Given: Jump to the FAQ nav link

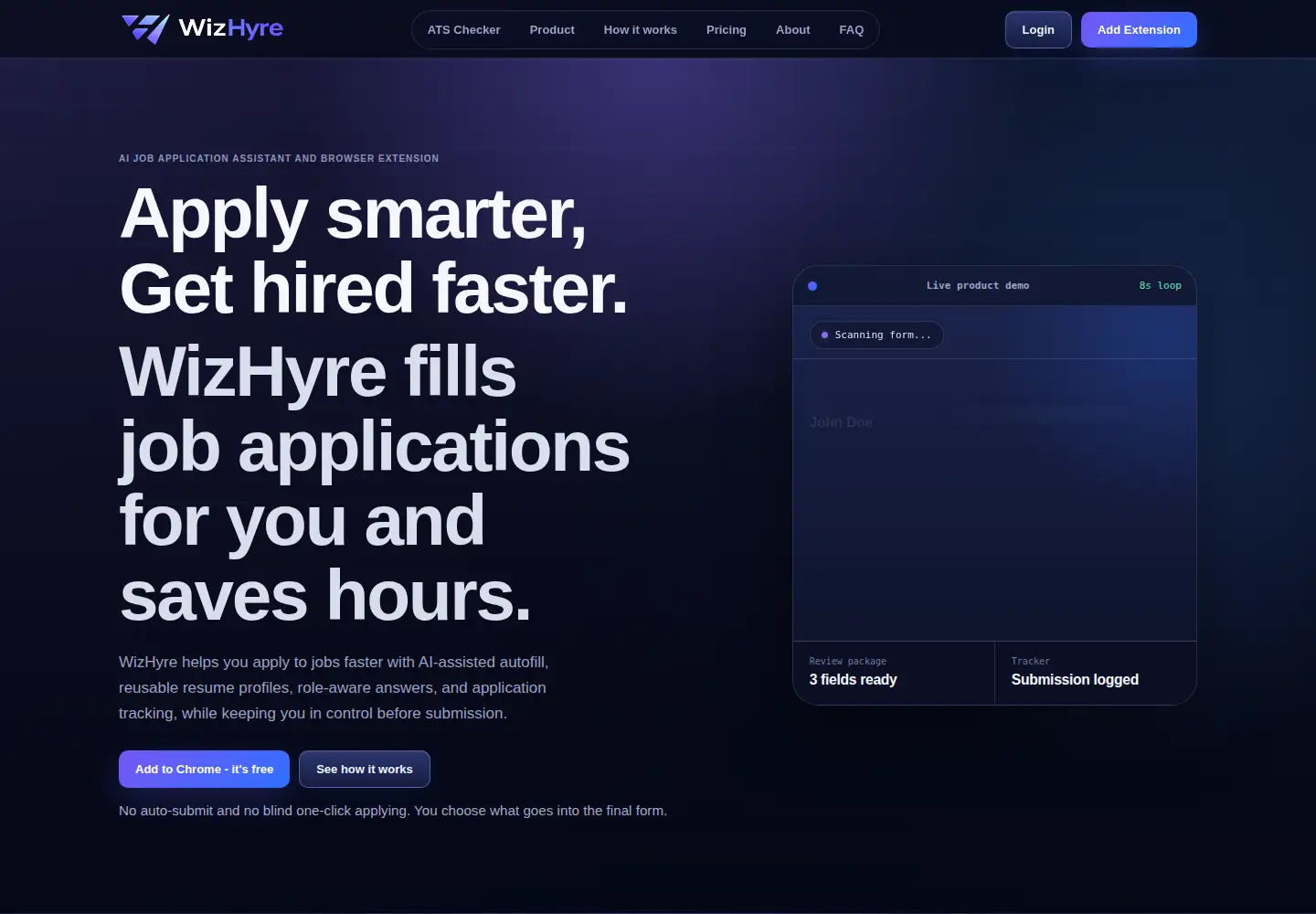Looking at the screenshot, I should pos(852,30).
